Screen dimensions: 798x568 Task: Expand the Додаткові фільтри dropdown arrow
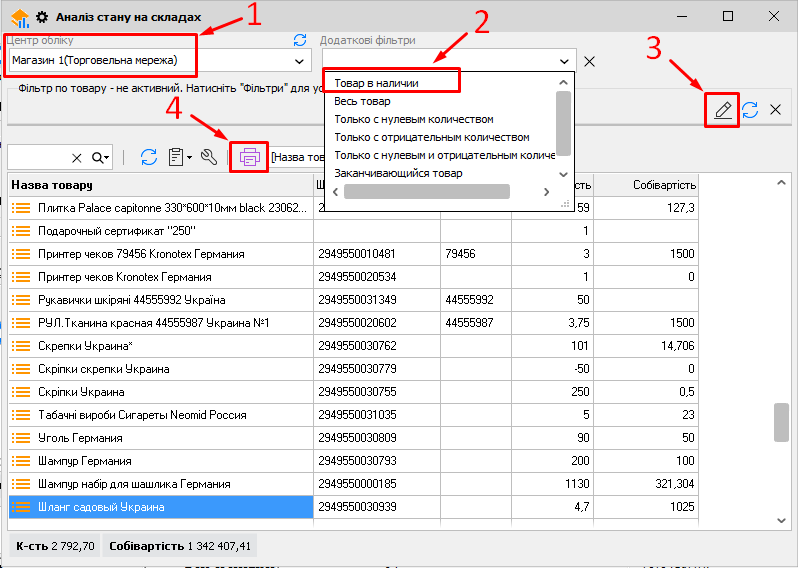coord(566,61)
